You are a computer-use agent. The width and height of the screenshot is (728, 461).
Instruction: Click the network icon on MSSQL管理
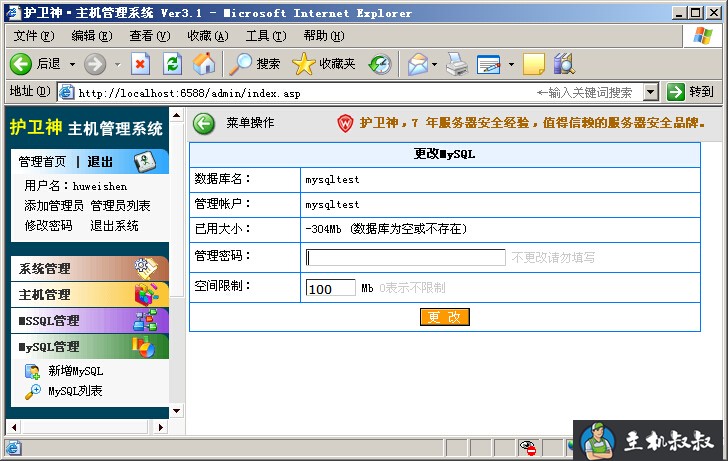(145, 320)
